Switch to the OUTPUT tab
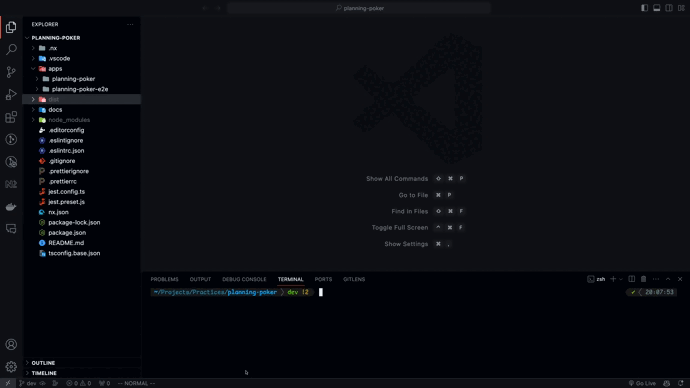 point(200,279)
